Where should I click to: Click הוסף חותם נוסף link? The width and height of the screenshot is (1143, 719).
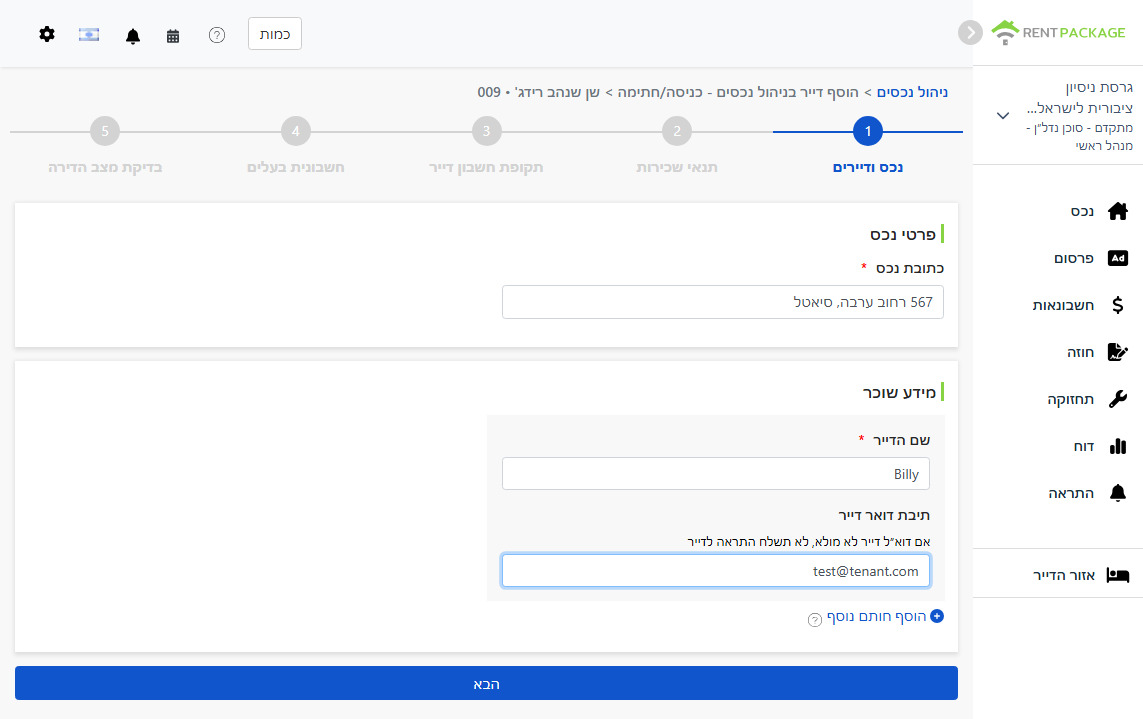pos(876,616)
